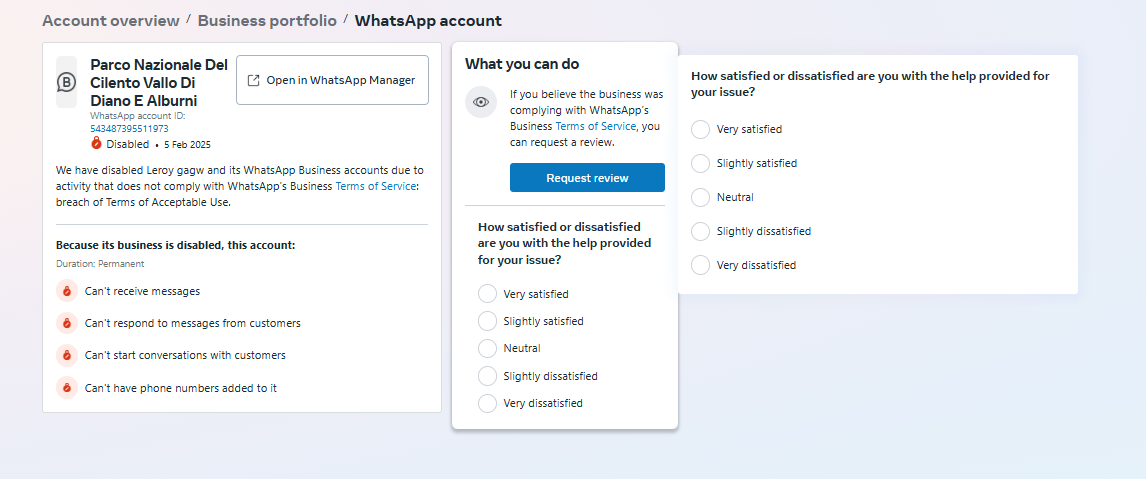The image size is (1146, 479).
Task: Open Terms of Service link in disabled notice
Action: pos(375,186)
